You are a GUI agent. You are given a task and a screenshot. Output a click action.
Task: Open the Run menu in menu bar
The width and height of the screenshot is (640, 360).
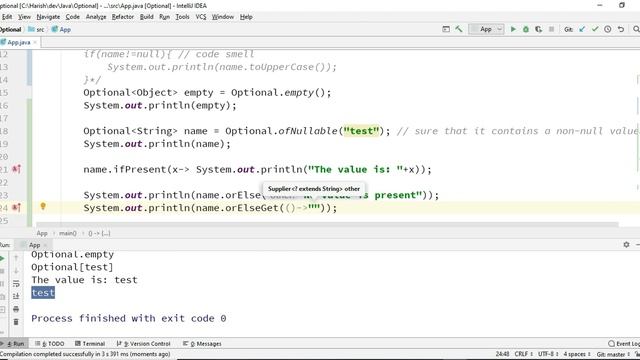(164, 17)
